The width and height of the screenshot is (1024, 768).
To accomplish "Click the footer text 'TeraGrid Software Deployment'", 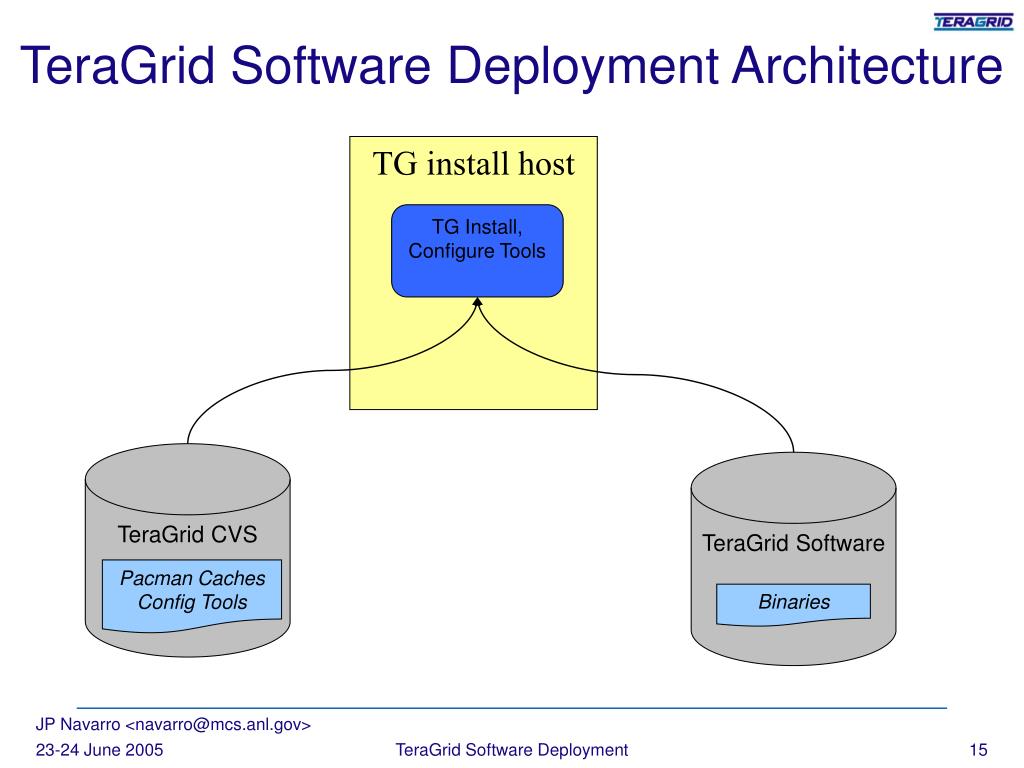I will pyautogui.click(x=511, y=750).
